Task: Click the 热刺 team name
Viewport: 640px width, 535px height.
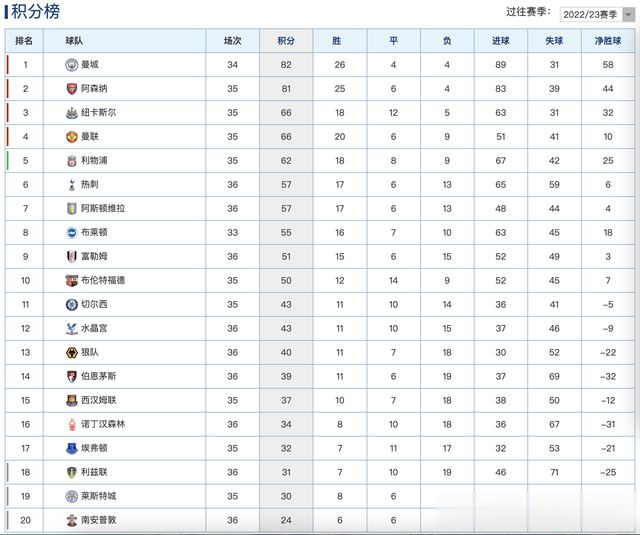Action: (90, 184)
